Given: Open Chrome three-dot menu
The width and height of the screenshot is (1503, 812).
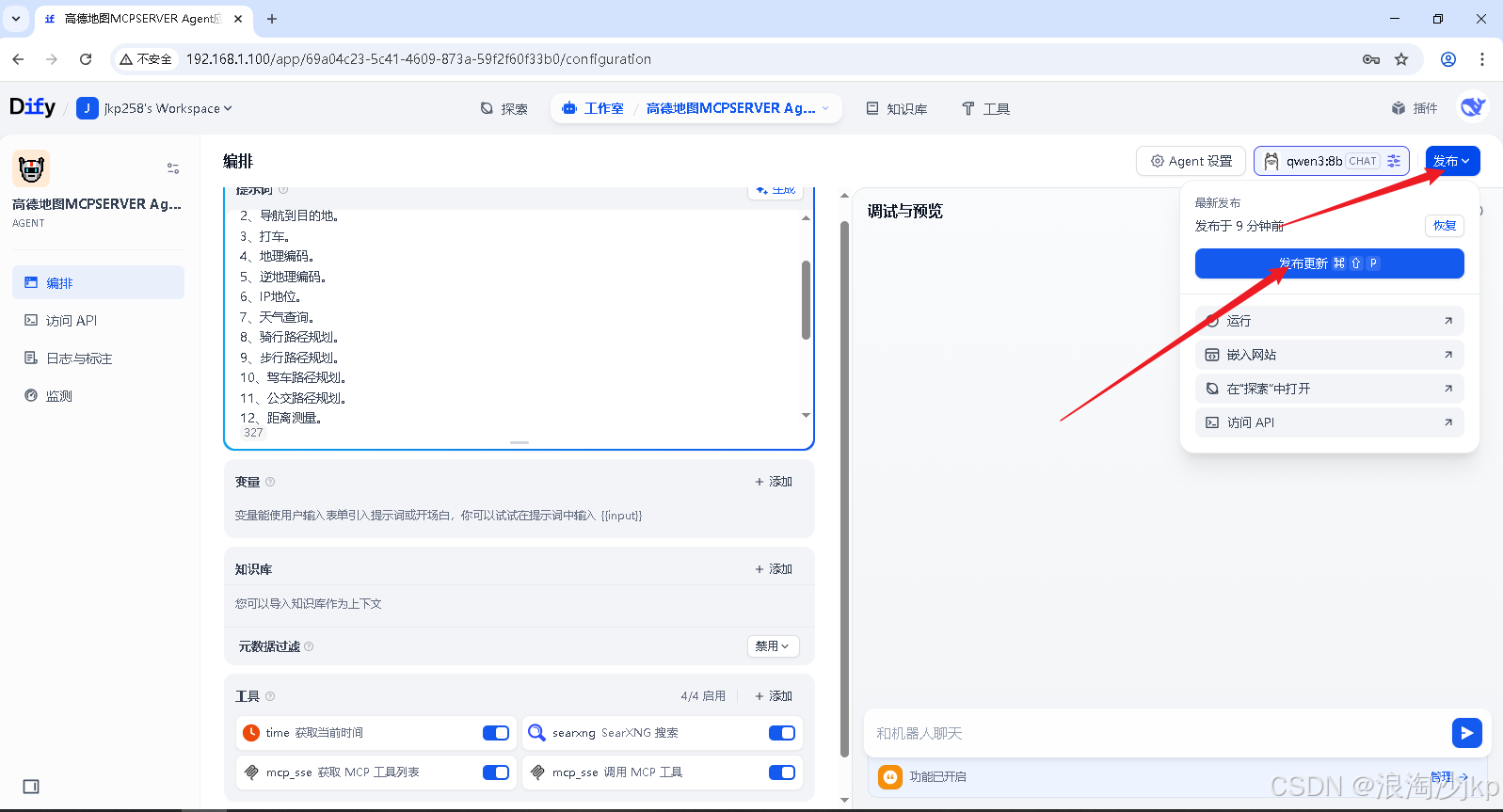Looking at the screenshot, I should tap(1482, 59).
